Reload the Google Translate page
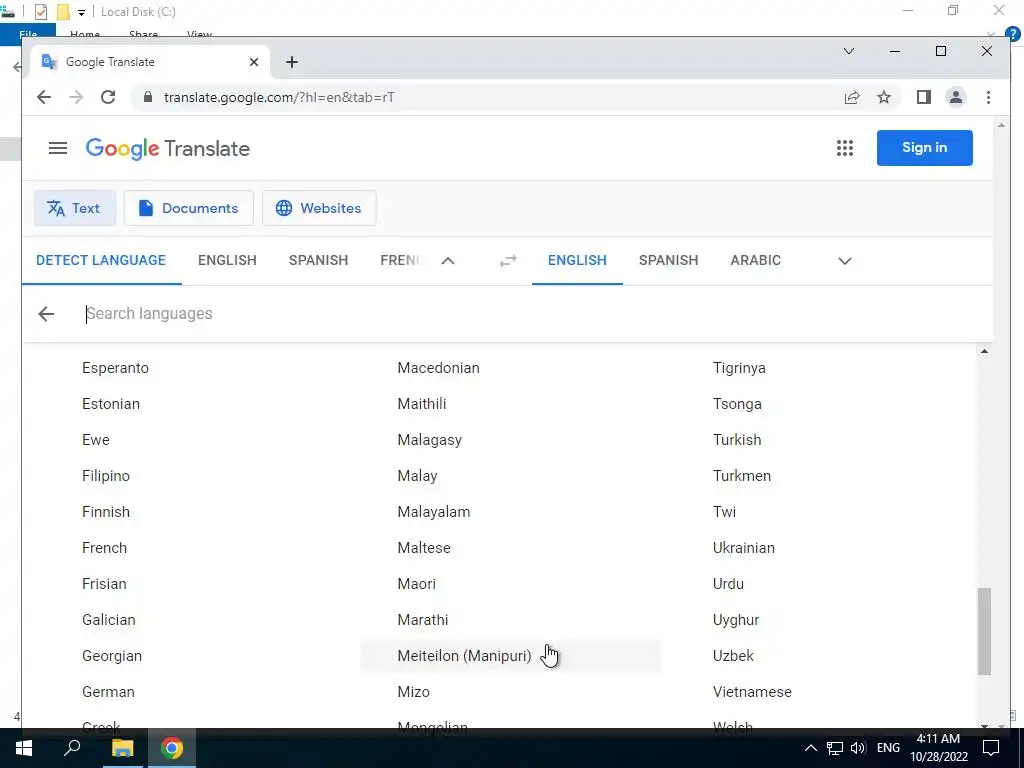 click(108, 97)
